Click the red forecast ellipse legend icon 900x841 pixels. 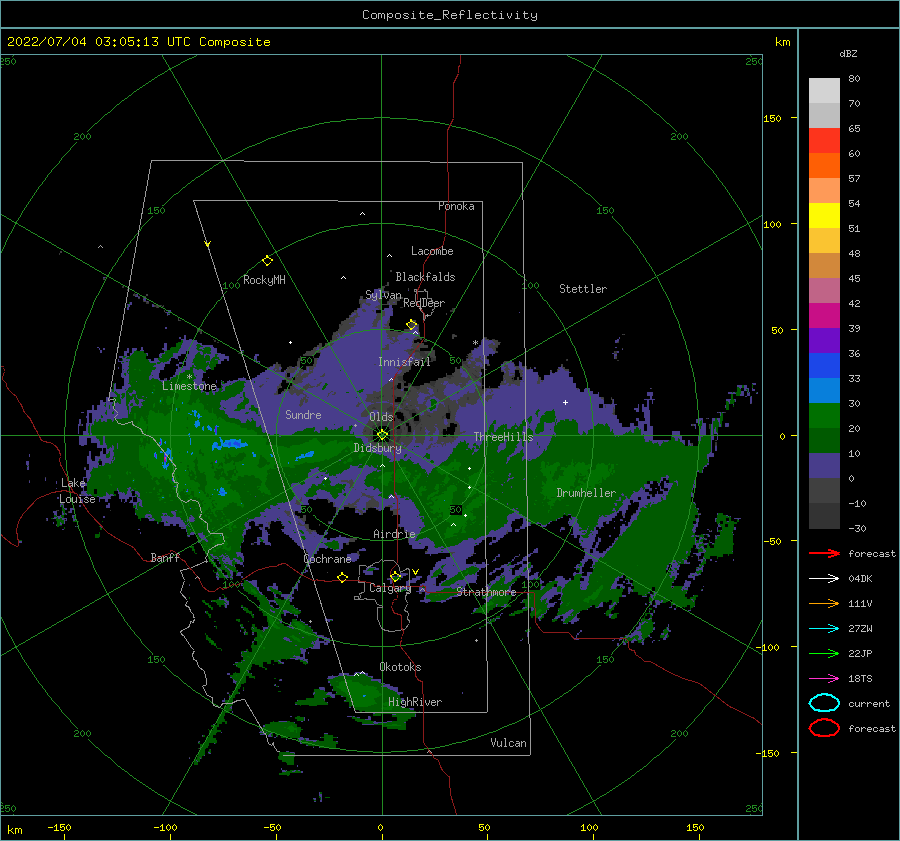[x=824, y=728]
